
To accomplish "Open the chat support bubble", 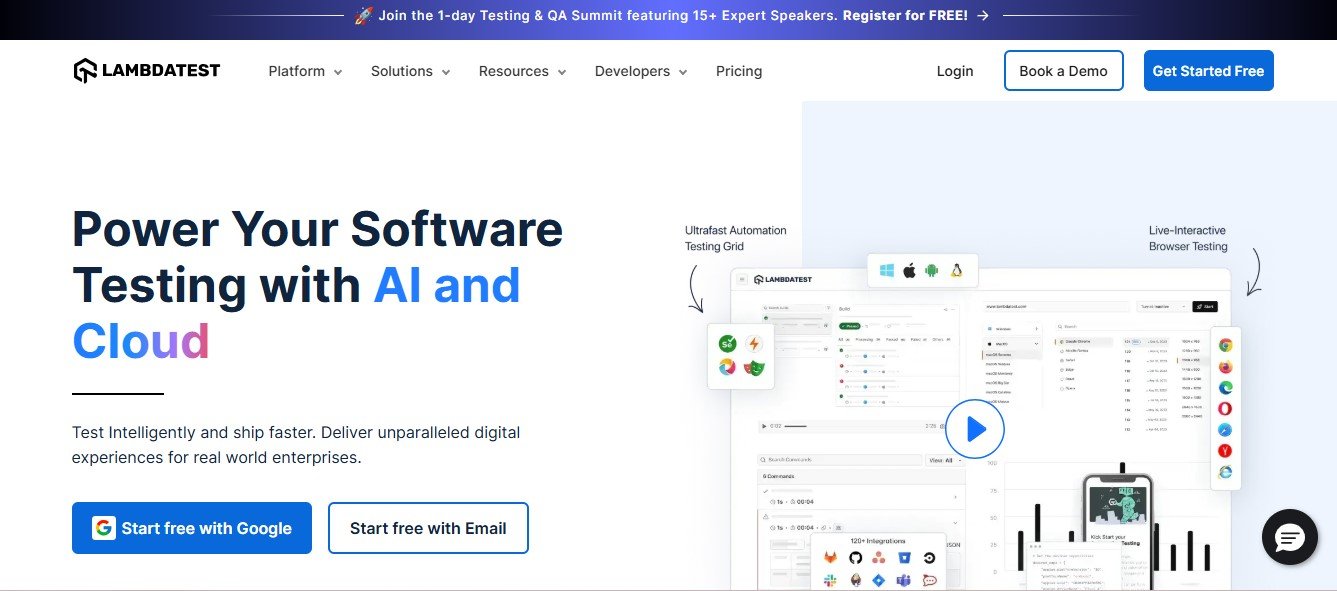I will pos(1289,537).
